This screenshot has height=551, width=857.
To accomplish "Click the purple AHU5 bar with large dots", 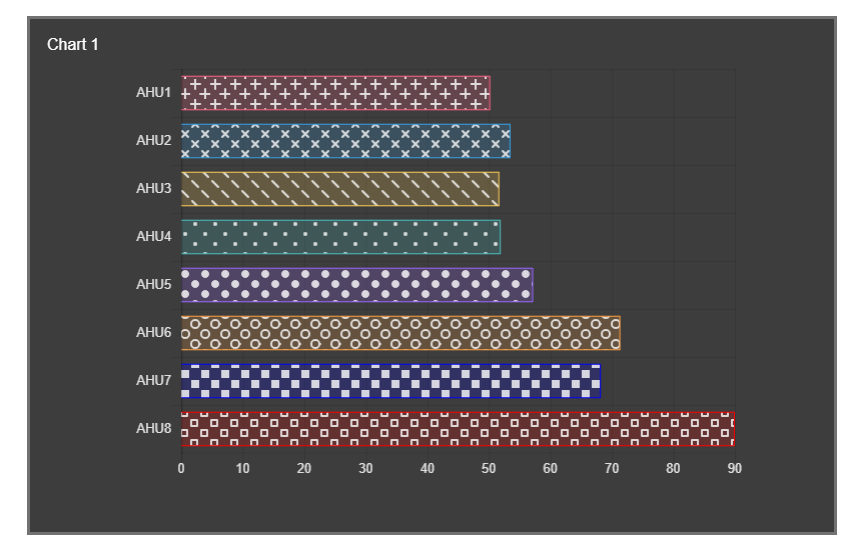I will 357,285.
